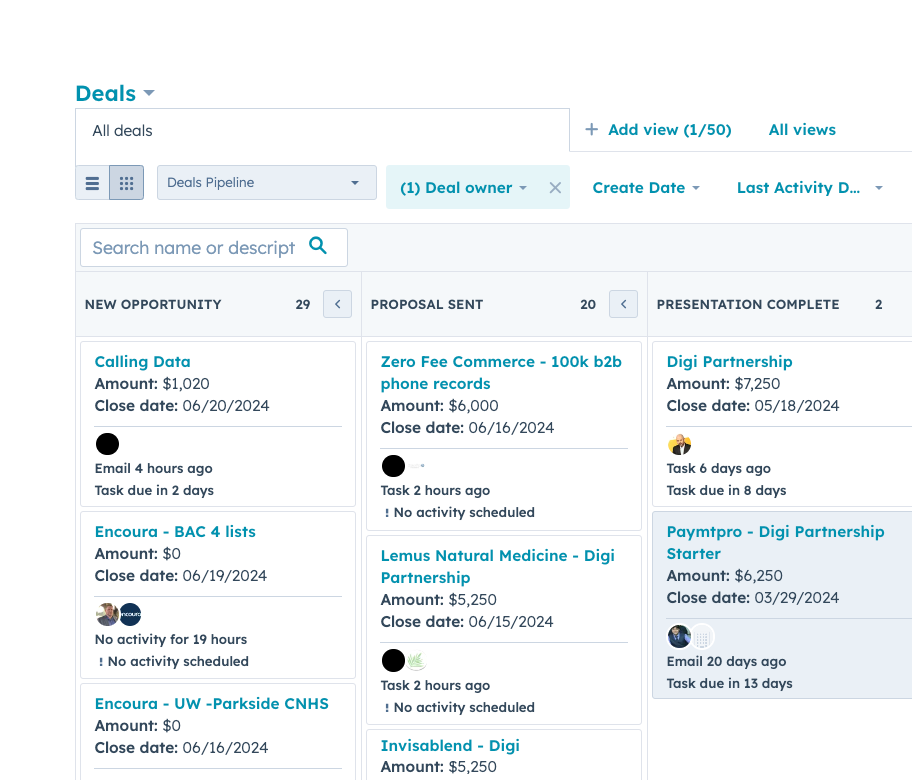Click the plus icon beside Add view
The width and height of the screenshot is (912, 780).
click(x=591, y=129)
